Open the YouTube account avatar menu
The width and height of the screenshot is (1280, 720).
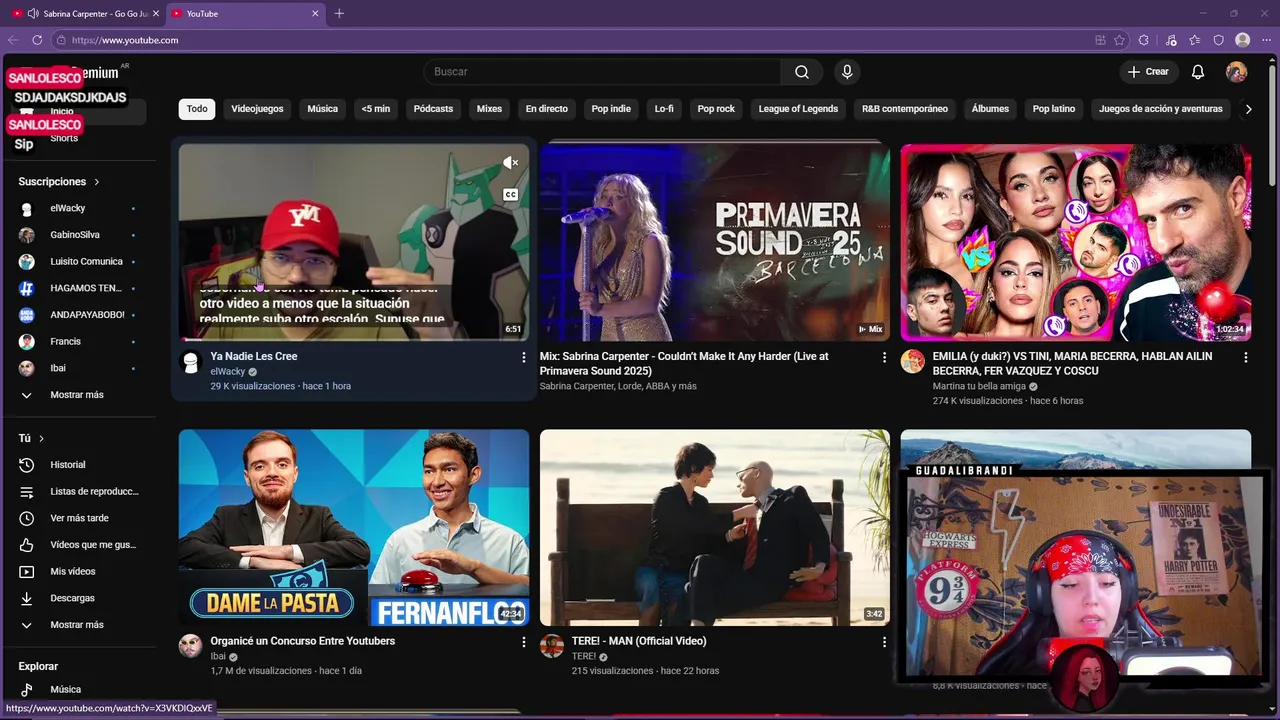pos(1237,72)
